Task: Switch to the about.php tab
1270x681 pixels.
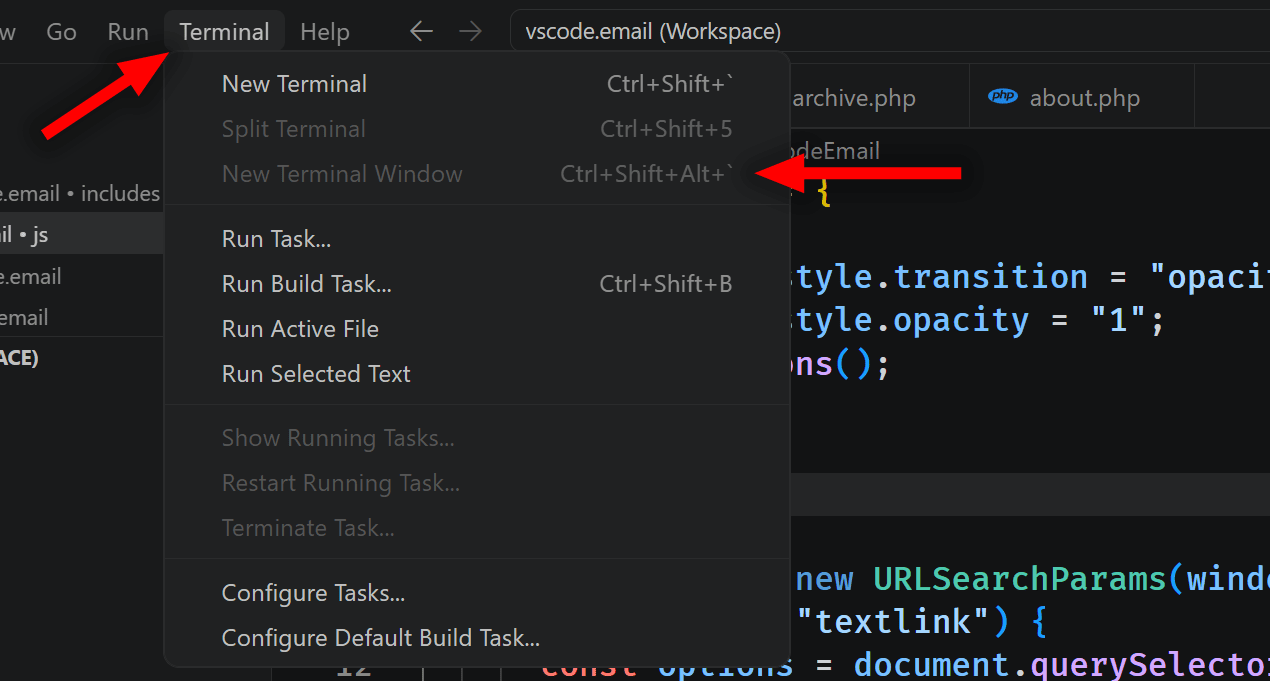Action: 1084,97
